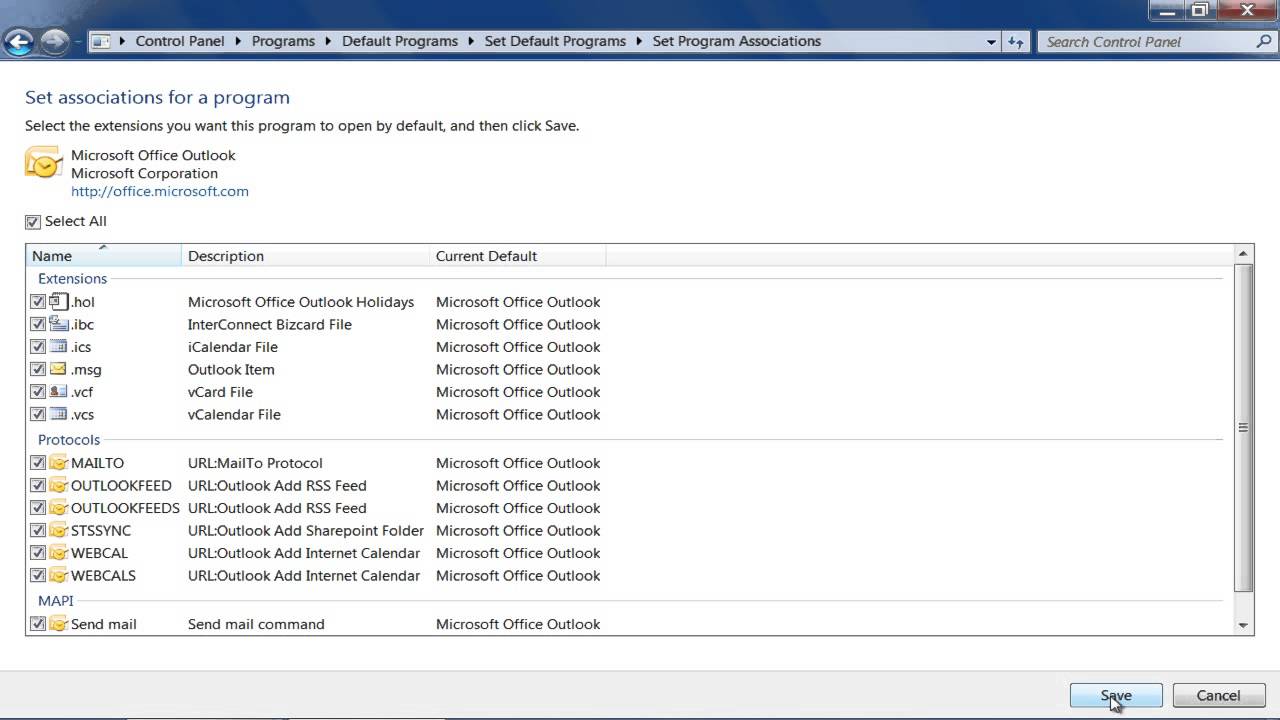Click the WEBCAL protocol icon

point(58,553)
